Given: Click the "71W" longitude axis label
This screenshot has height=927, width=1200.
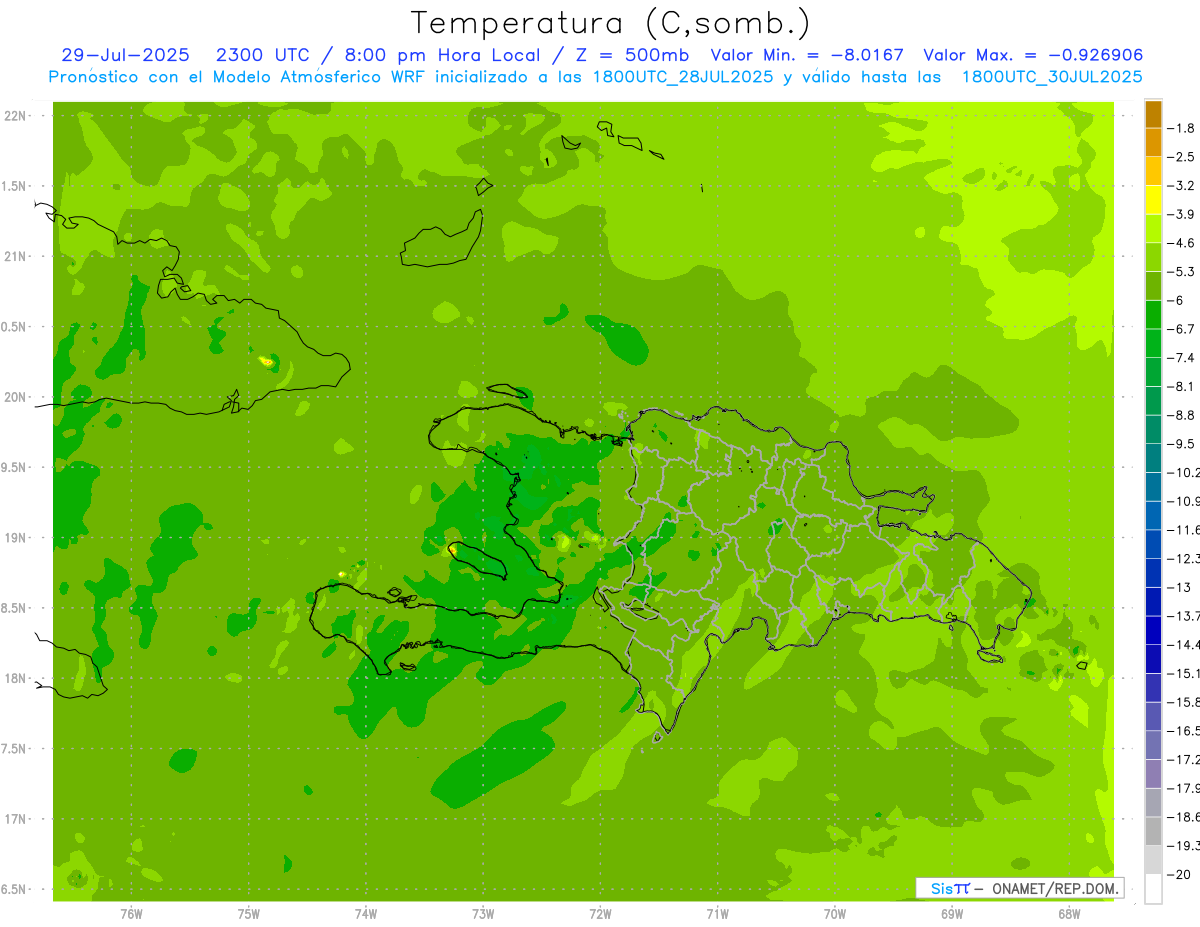Looking at the screenshot, I should 717,913.
